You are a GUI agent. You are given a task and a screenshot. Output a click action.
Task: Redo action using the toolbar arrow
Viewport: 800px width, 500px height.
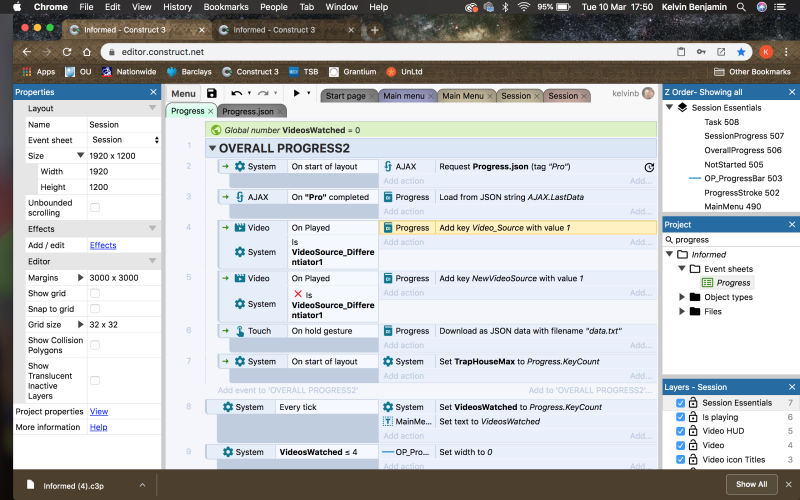263,93
